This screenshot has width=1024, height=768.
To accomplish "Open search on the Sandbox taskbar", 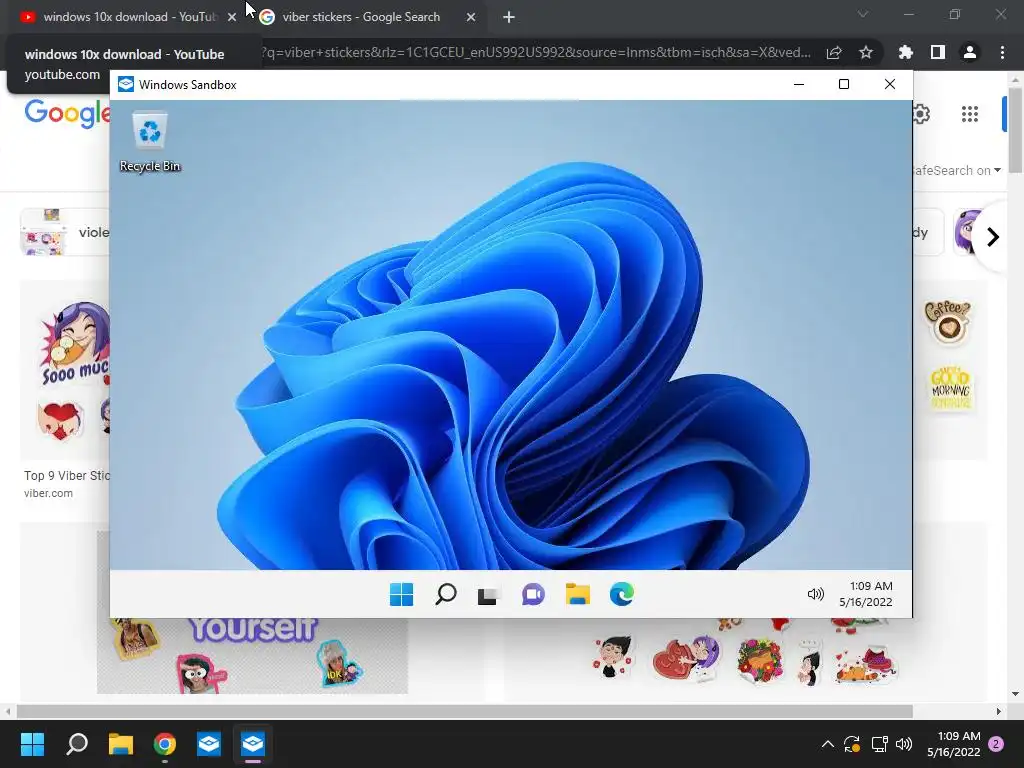I will (x=445, y=594).
